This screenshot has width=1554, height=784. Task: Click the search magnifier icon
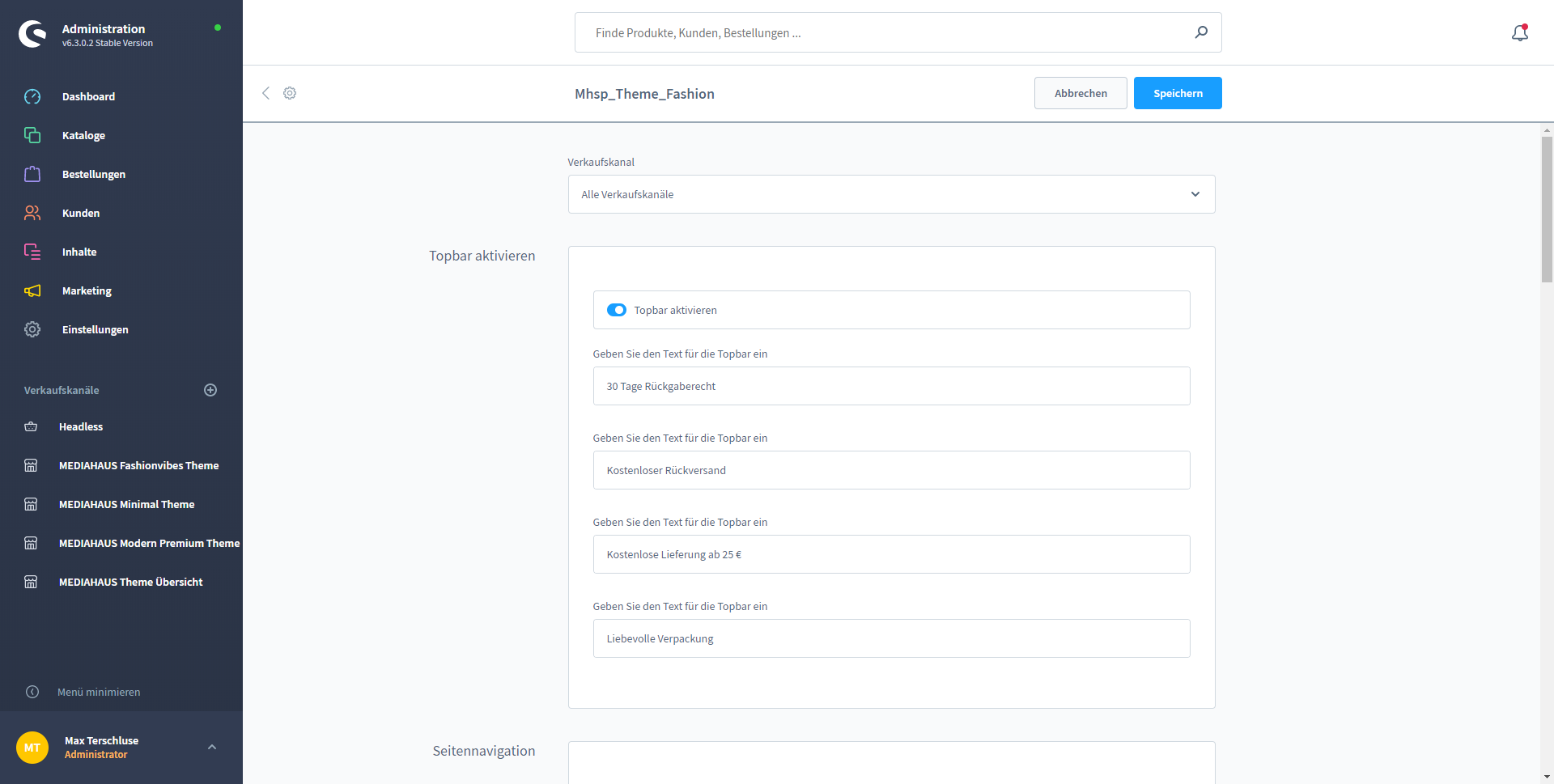click(x=1201, y=32)
